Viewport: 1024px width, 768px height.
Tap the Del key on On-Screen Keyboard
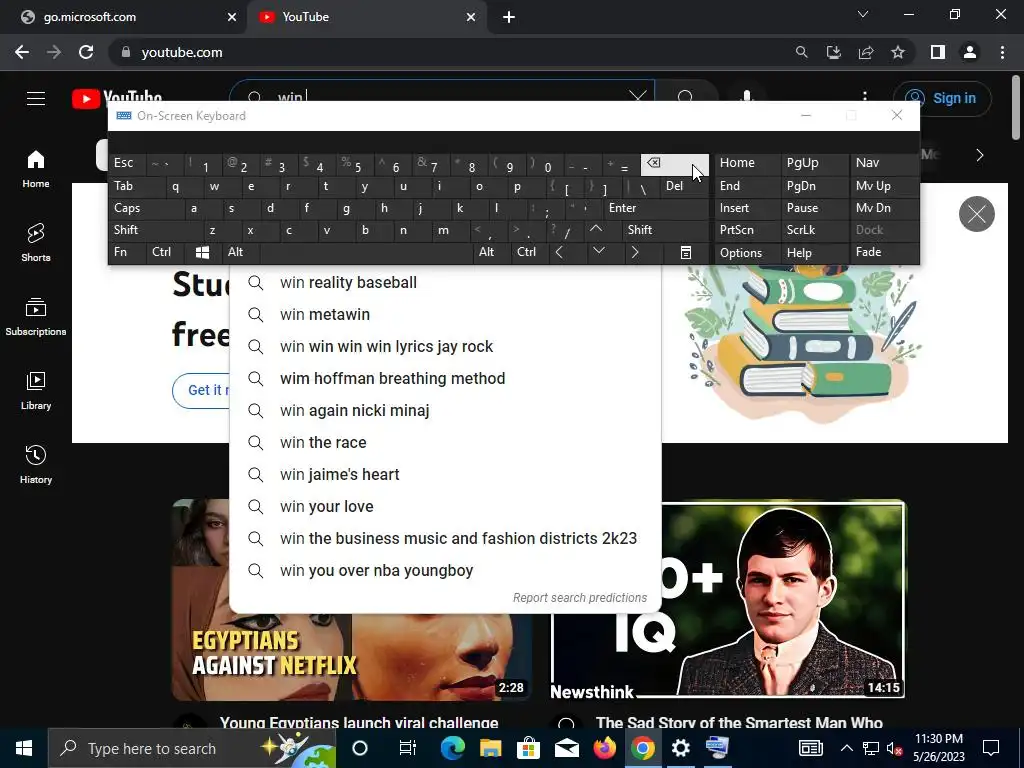pos(683,186)
